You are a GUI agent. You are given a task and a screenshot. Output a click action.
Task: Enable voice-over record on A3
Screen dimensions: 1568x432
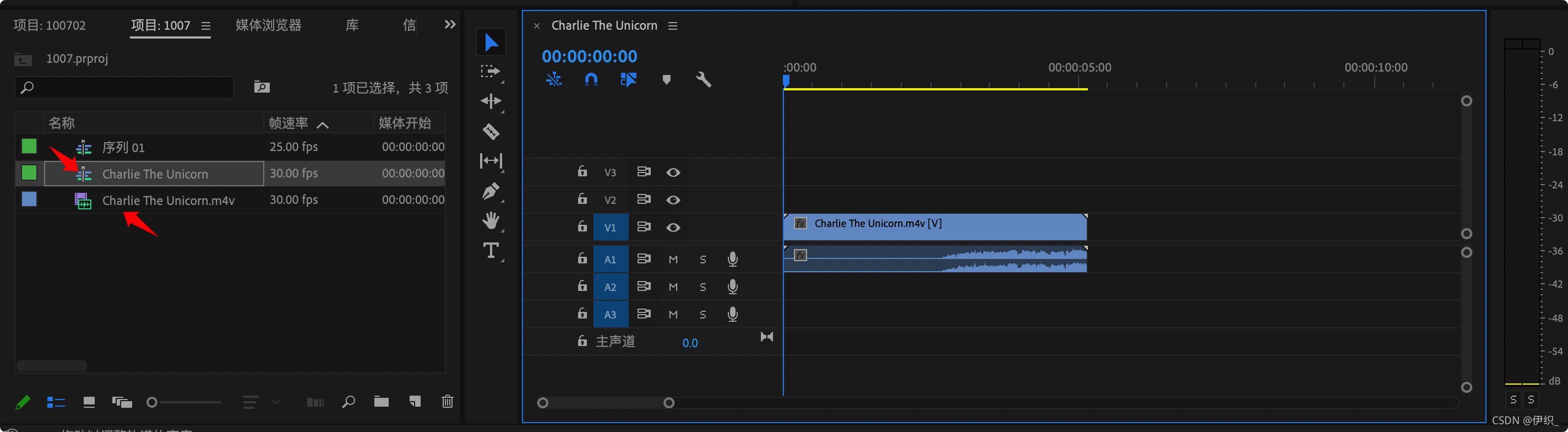click(x=733, y=315)
